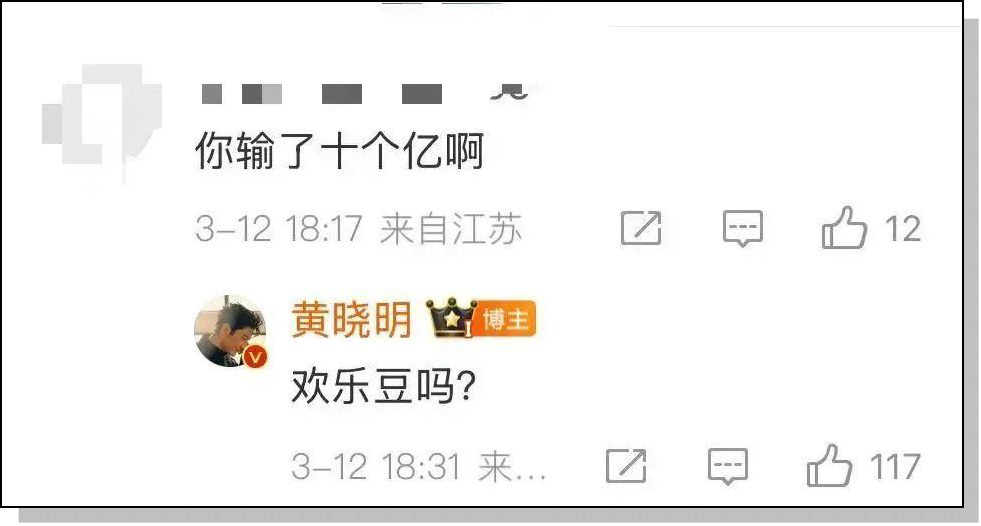Click the repost icon on the Jiangsu comment

(641, 228)
